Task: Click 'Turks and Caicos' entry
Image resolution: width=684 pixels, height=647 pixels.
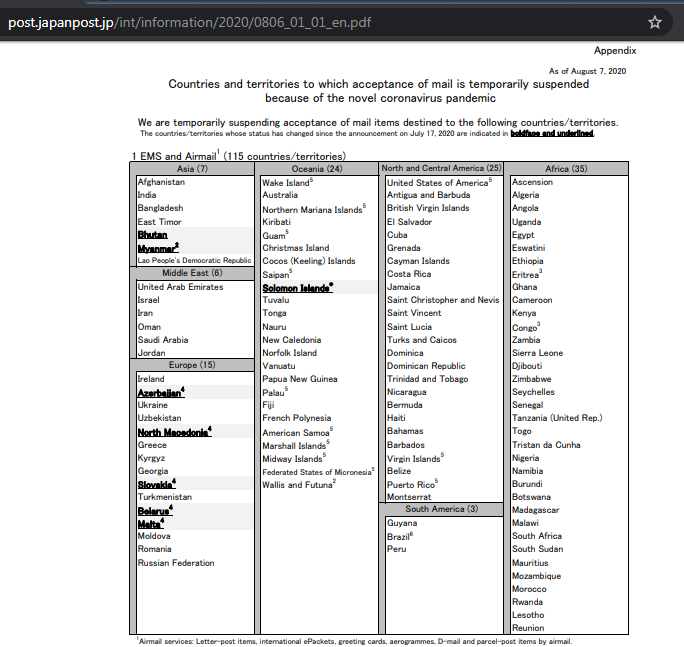Action: pos(421,340)
